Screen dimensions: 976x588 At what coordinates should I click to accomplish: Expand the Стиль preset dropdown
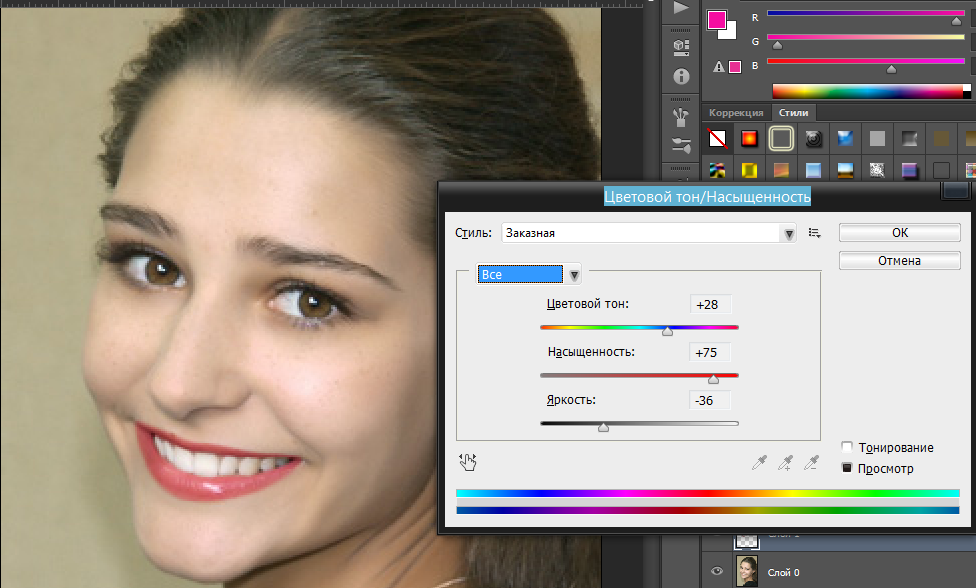pos(789,233)
